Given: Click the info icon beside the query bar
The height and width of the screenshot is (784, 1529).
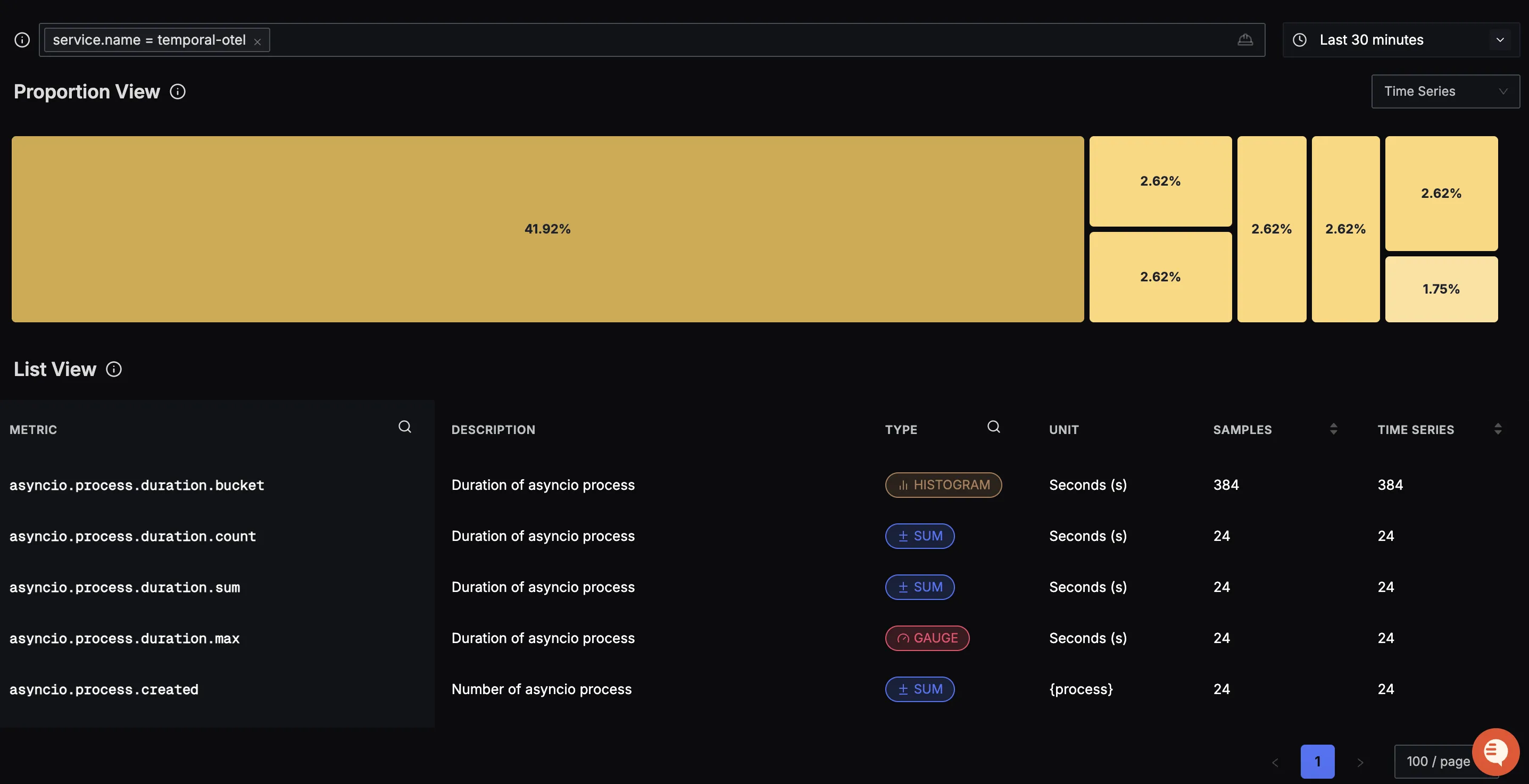Looking at the screenshot, I should pos(22,40).
